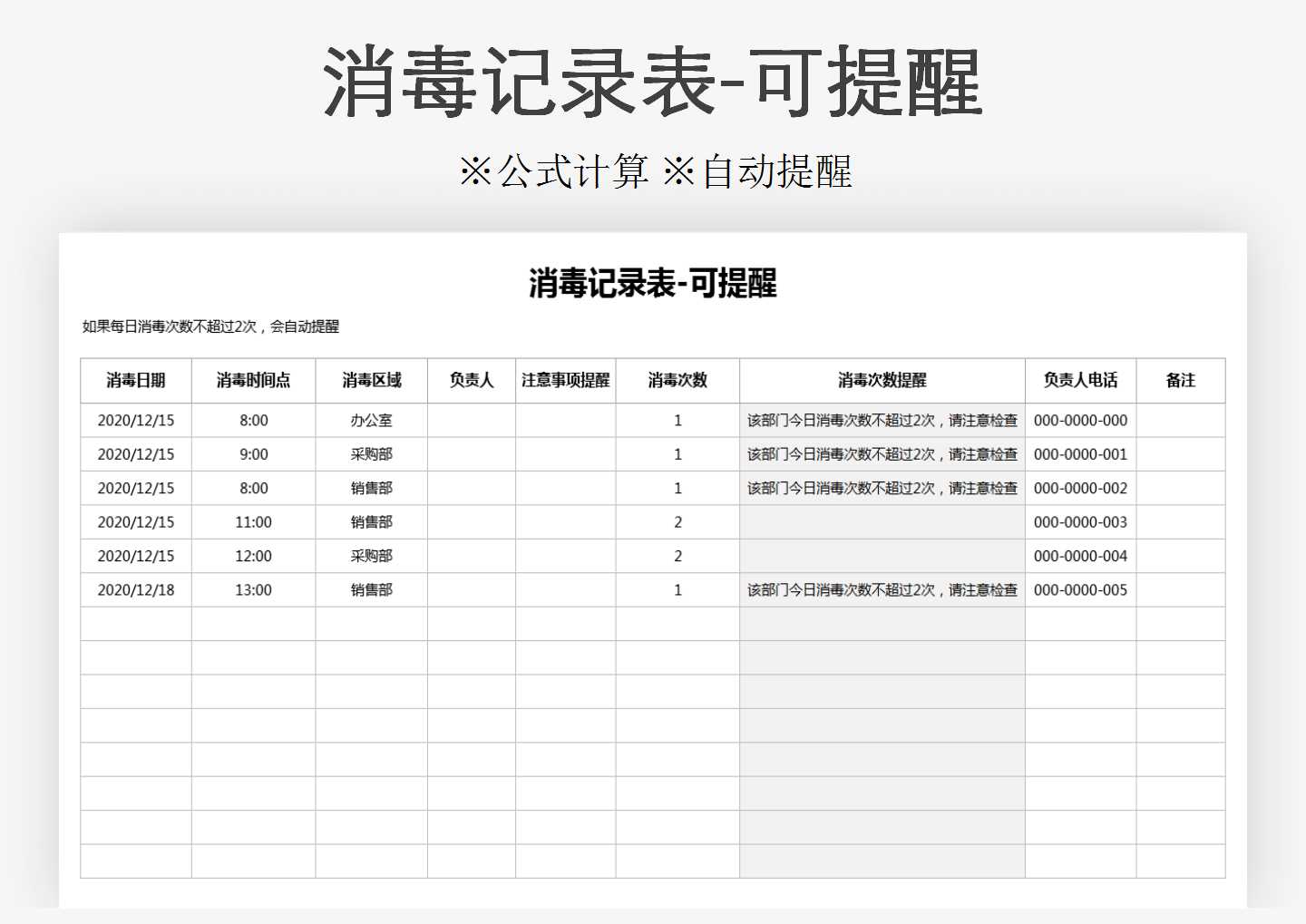Click the 采购部 cell in second row
Screen dimensions: 1306x924
[370, 453]
